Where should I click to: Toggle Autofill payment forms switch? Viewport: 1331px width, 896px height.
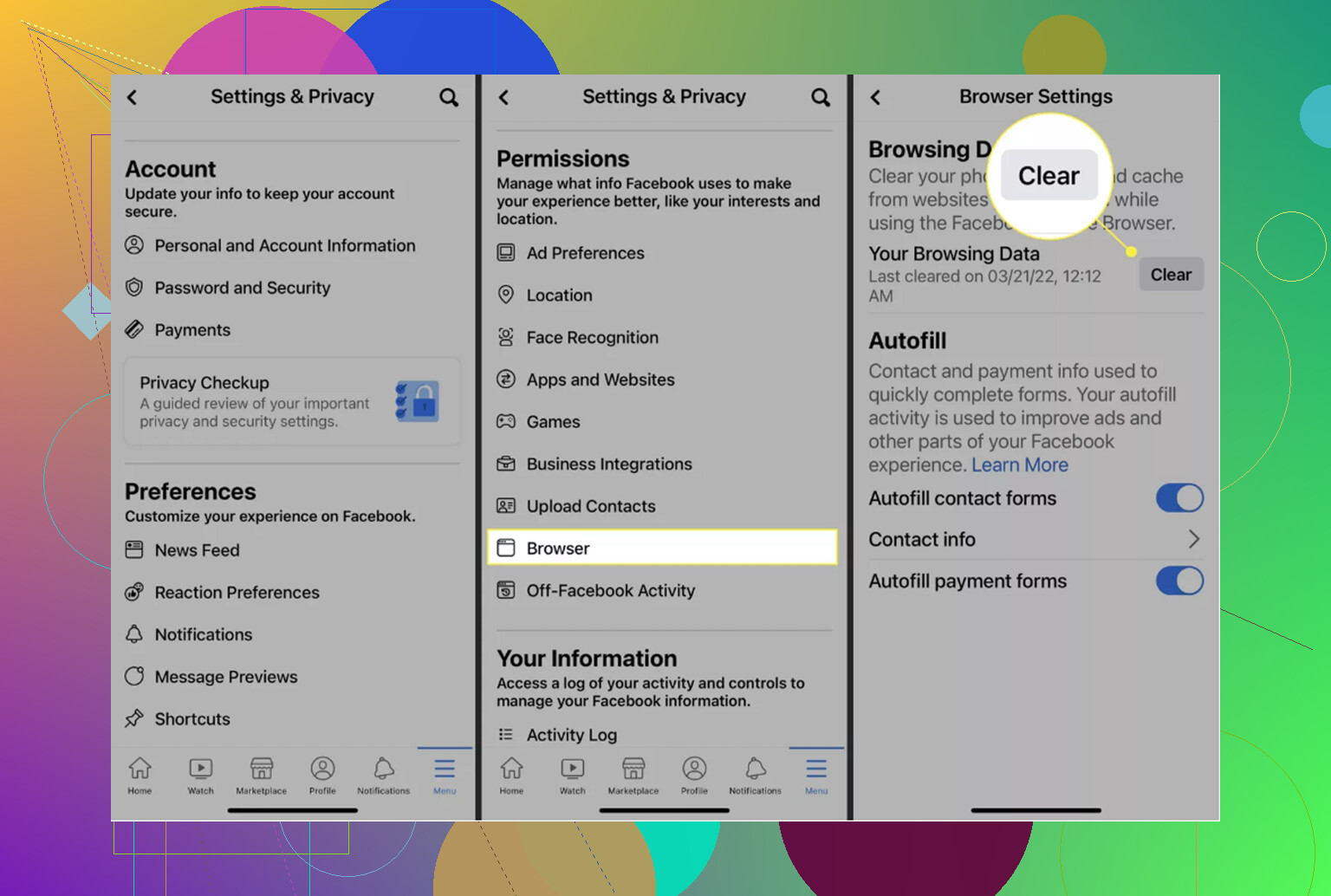pyautogui.click(x=1179, y=581)
